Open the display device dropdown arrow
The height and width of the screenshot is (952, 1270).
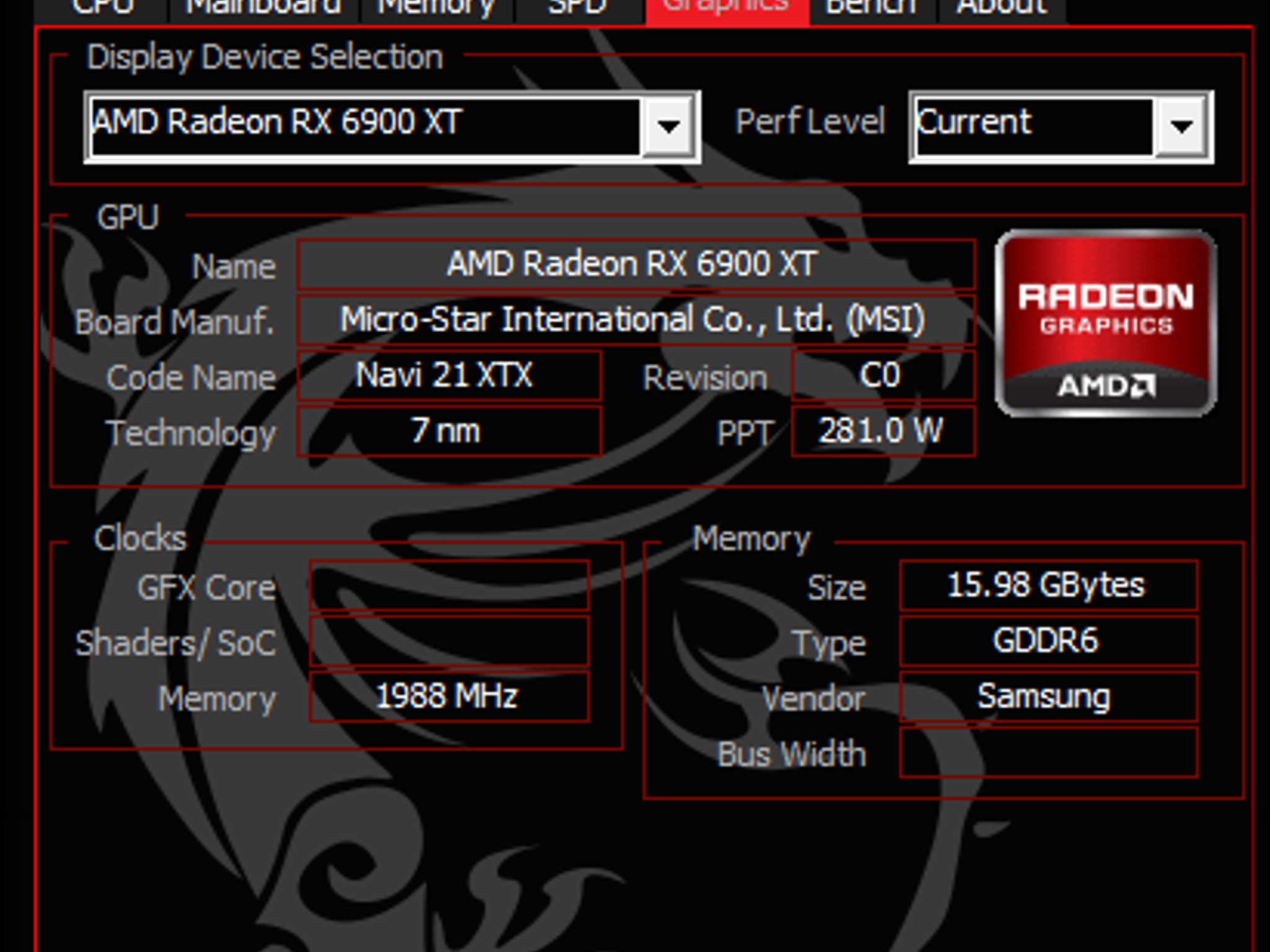(x=668, y=127)
